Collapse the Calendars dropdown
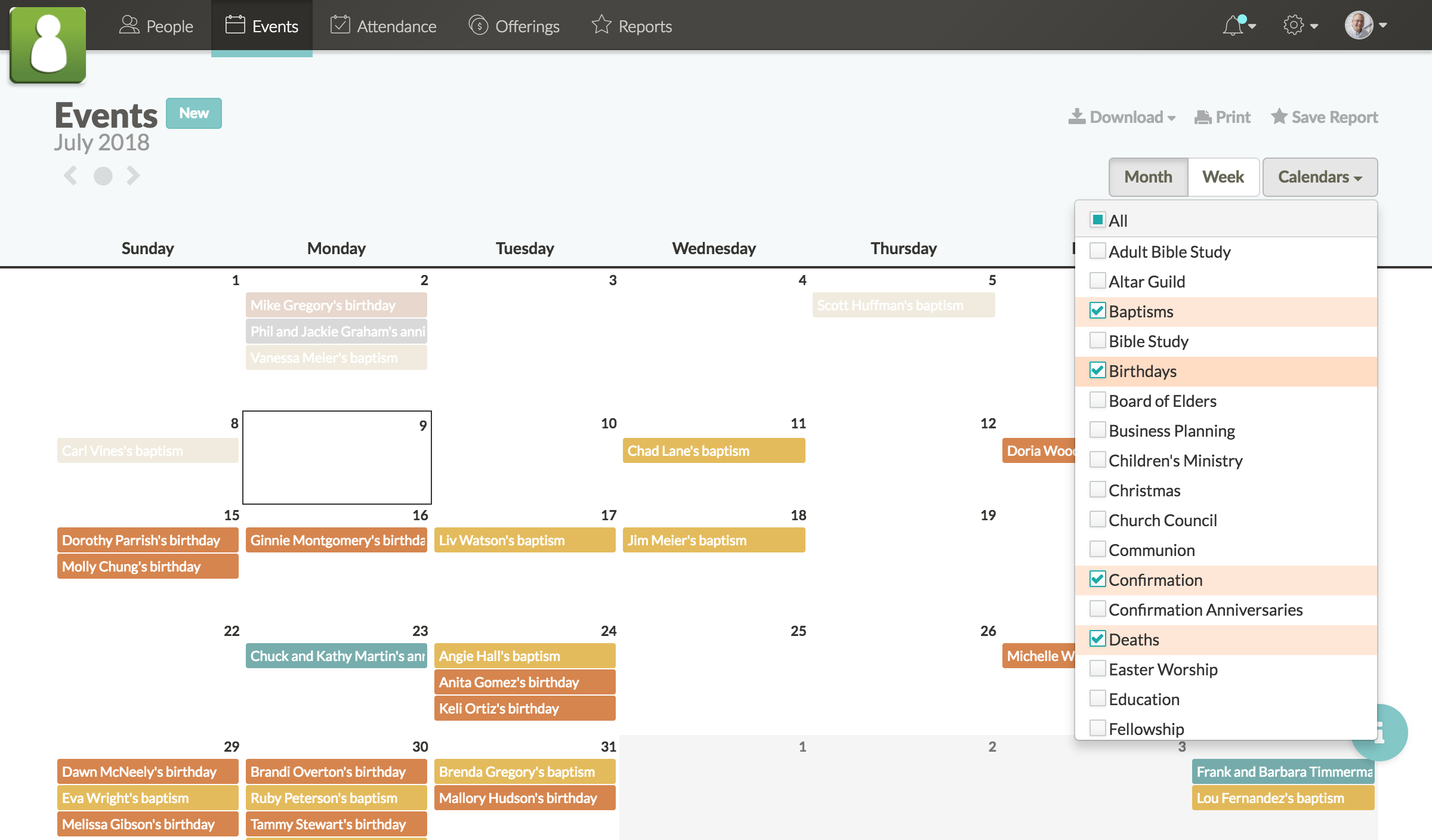This screenshot has height=840, width=1432. click(1320, 177)
